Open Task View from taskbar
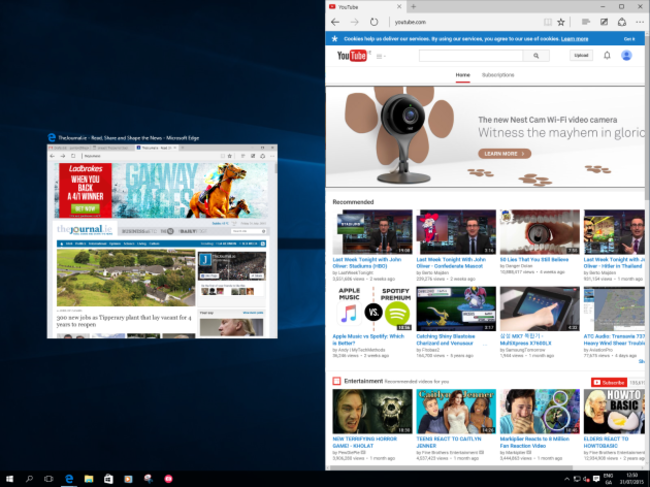This screenshot has width=650, height=487. coord(49,479)
